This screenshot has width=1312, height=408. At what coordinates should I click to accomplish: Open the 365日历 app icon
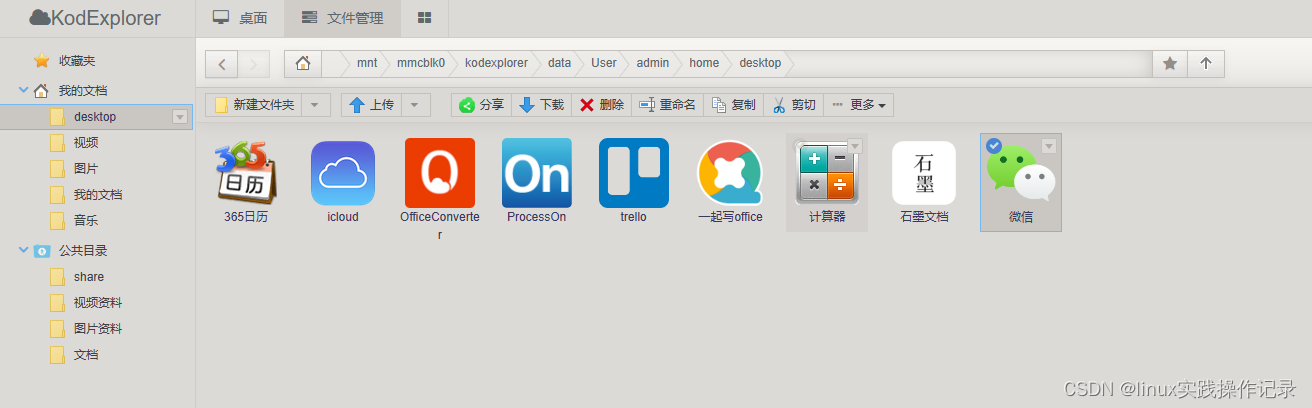pos(245,174)
